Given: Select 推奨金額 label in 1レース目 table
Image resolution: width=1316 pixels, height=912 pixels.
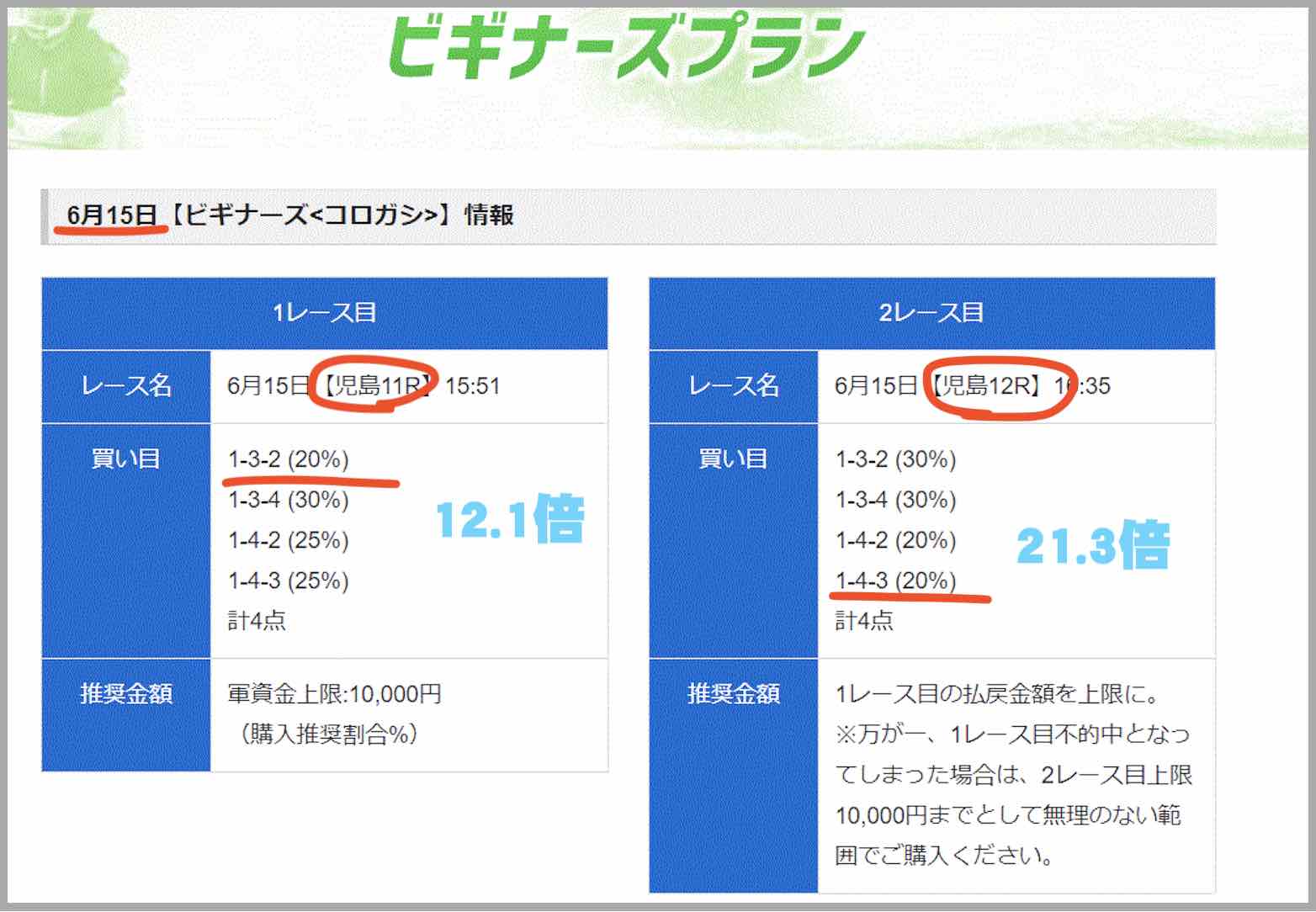Looking at the screenshot, I should [126, 694].
